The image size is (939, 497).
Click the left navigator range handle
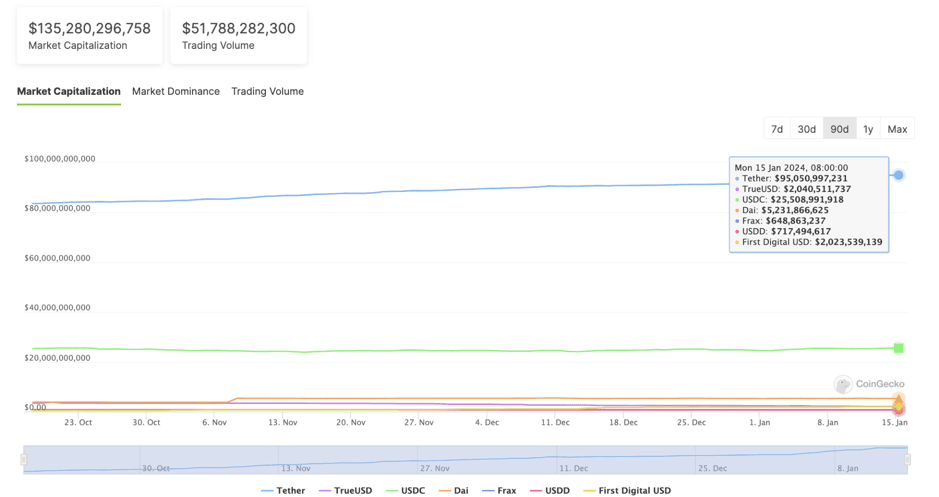[x=23, y=460]
